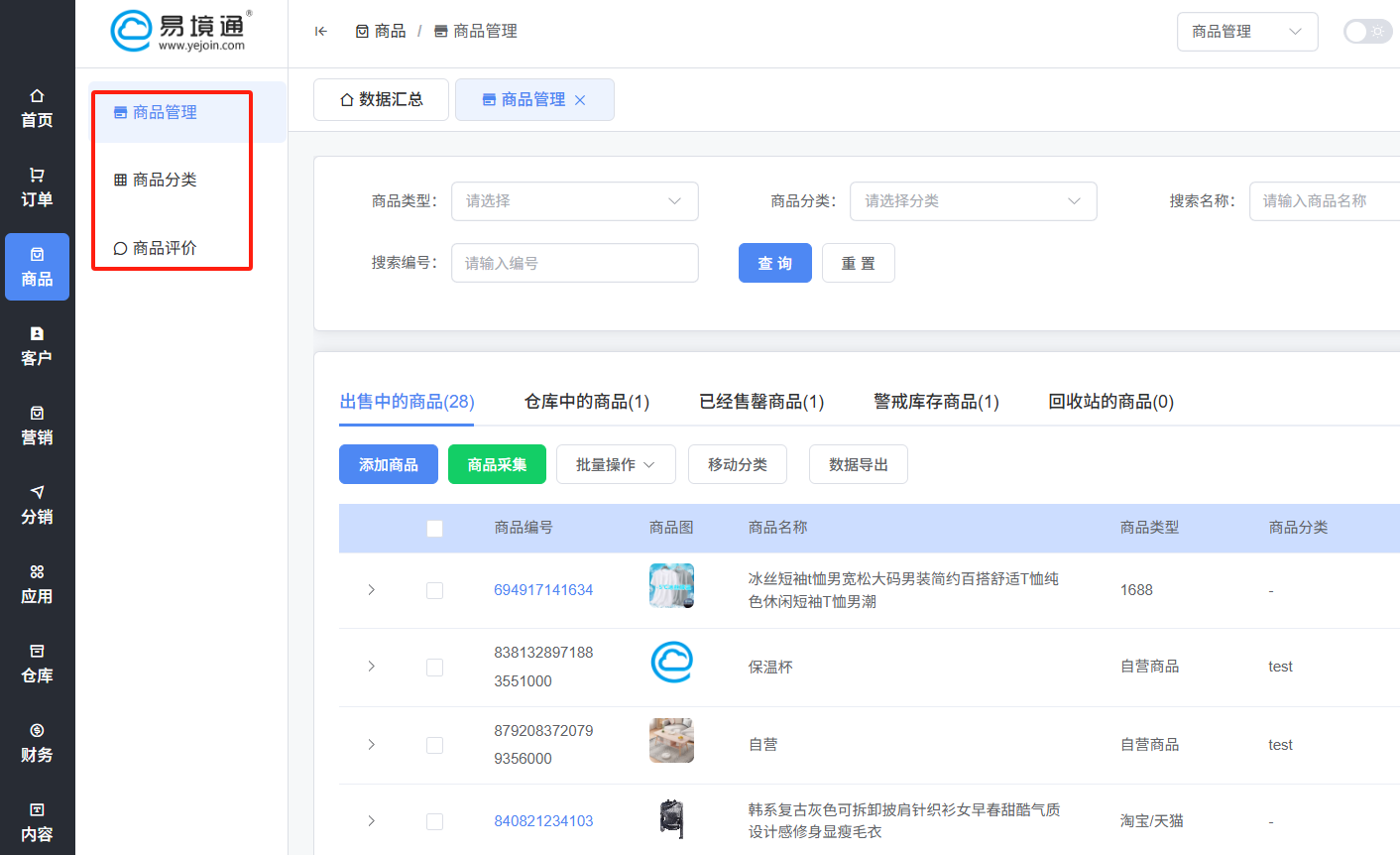Click the green 商品采集 button
Screen dimensions: 1400x855
497,465
